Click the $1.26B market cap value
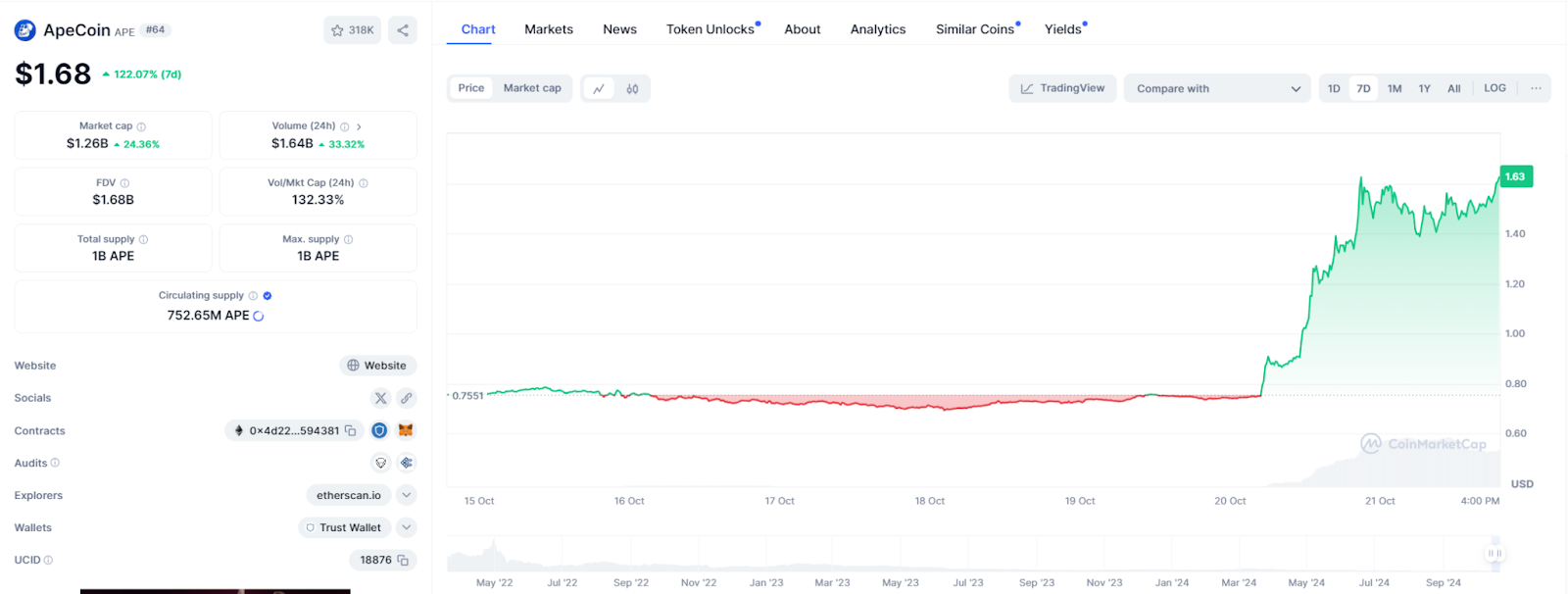The width and height of the screenshot is (1568, 594). (87, 144)
